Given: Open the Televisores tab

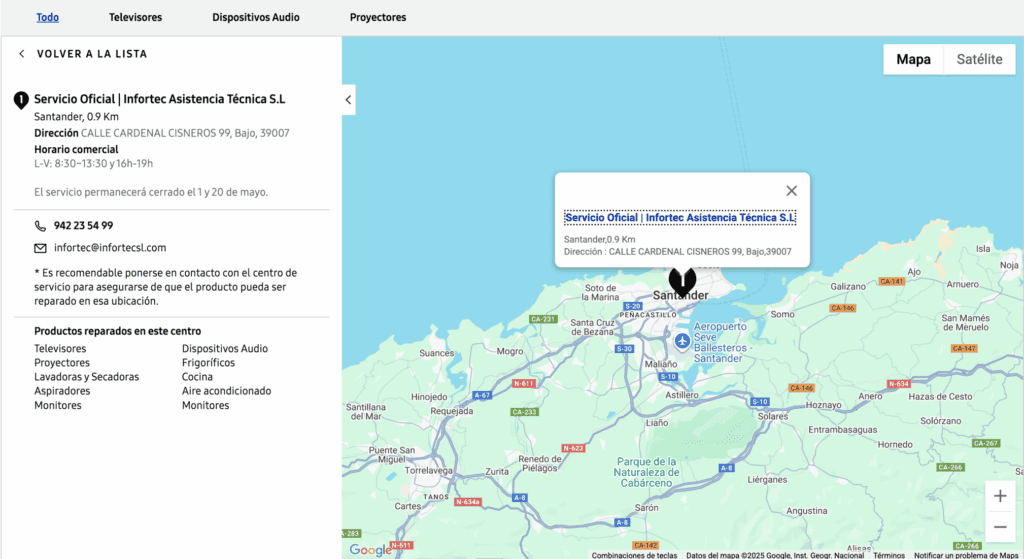Looking at the screenshot, I should (x=135, y=17).
